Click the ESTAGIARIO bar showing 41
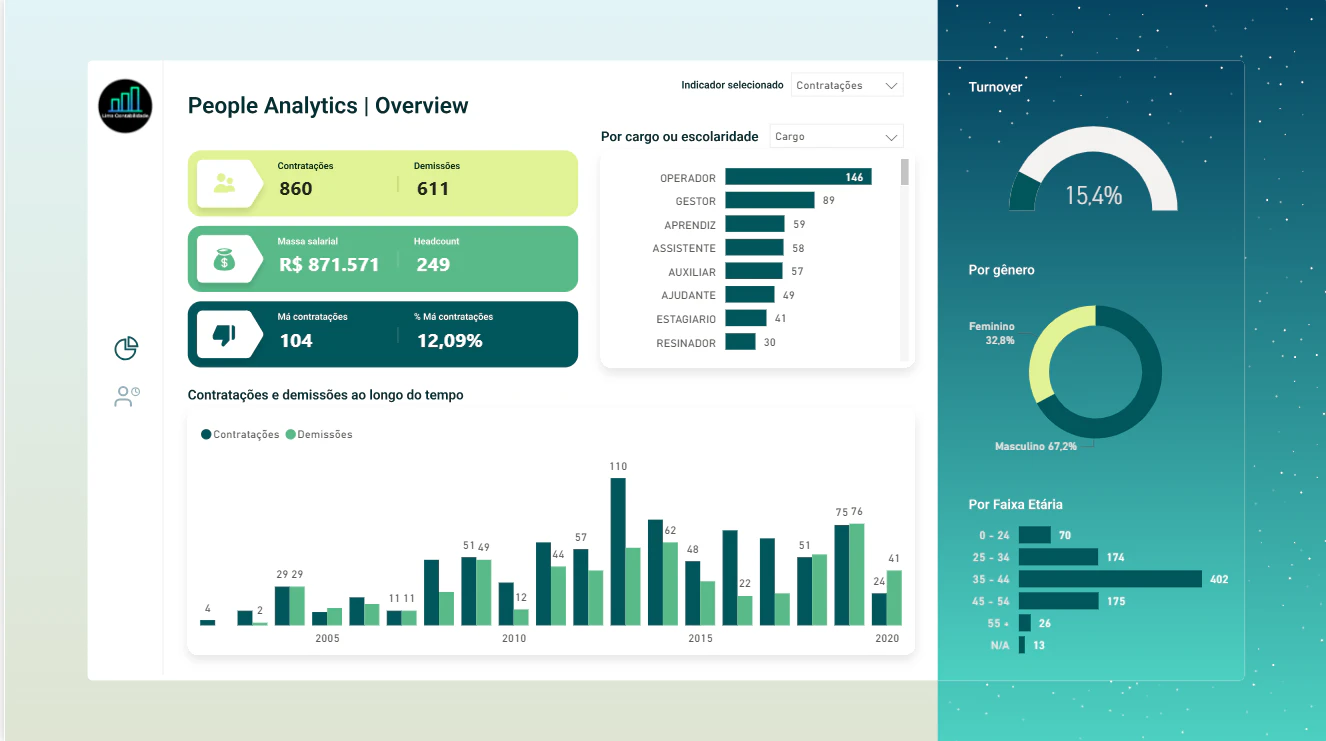Screen dimensions: 1326x741 pos(746,318)
